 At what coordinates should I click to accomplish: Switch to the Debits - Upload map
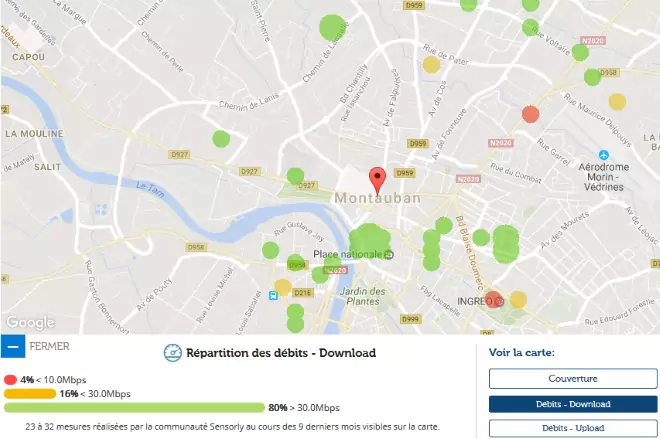pos(572,428)
